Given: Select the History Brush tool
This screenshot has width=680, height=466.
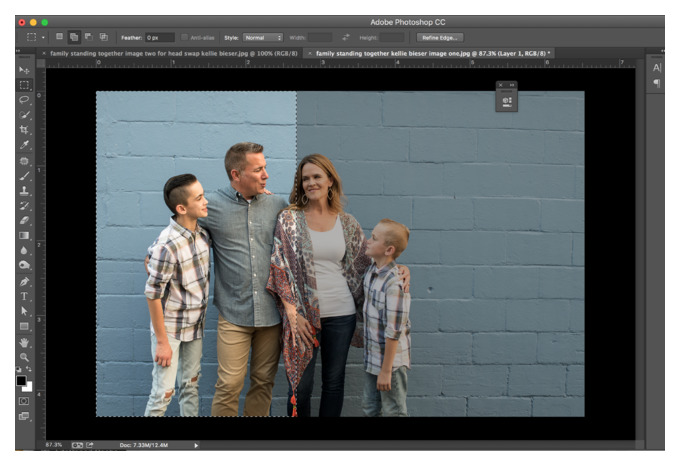Looking at the screenshot, I should (24, 205).
